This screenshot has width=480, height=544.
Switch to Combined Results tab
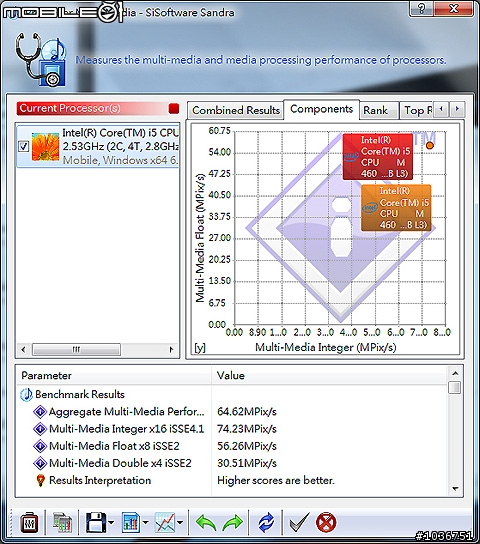click(x=236, y=110)
